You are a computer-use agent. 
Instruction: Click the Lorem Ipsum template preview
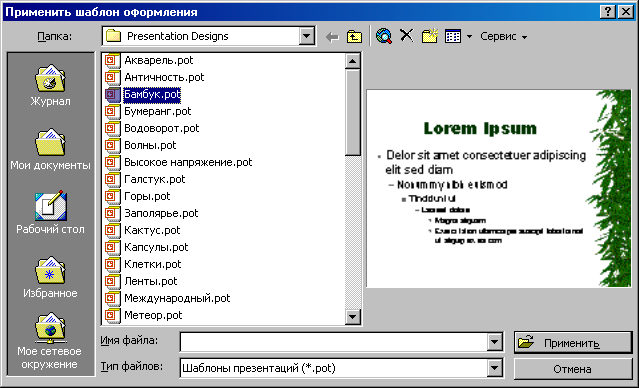click(498, 188)
